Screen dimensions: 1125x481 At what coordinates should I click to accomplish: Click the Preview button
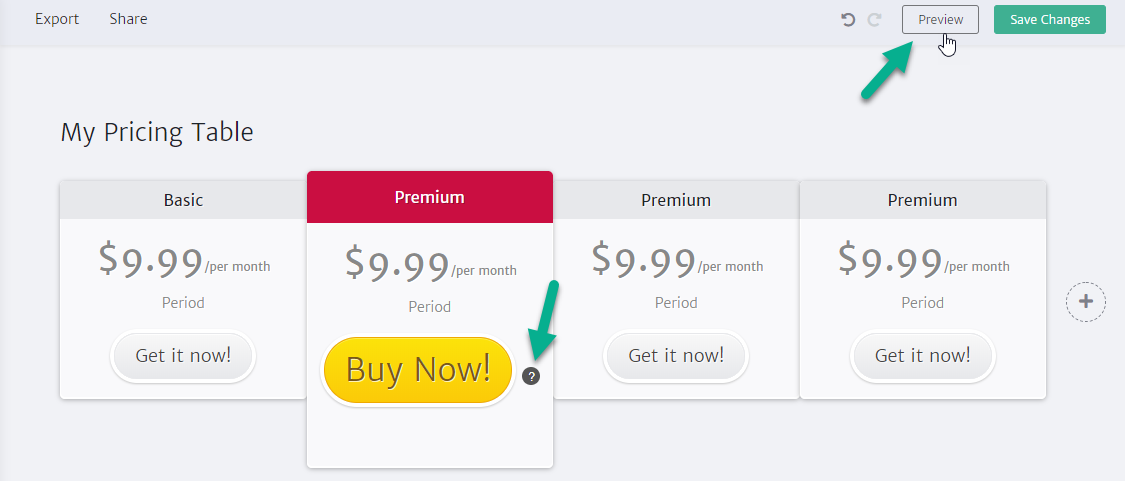[x=940, y=20]
